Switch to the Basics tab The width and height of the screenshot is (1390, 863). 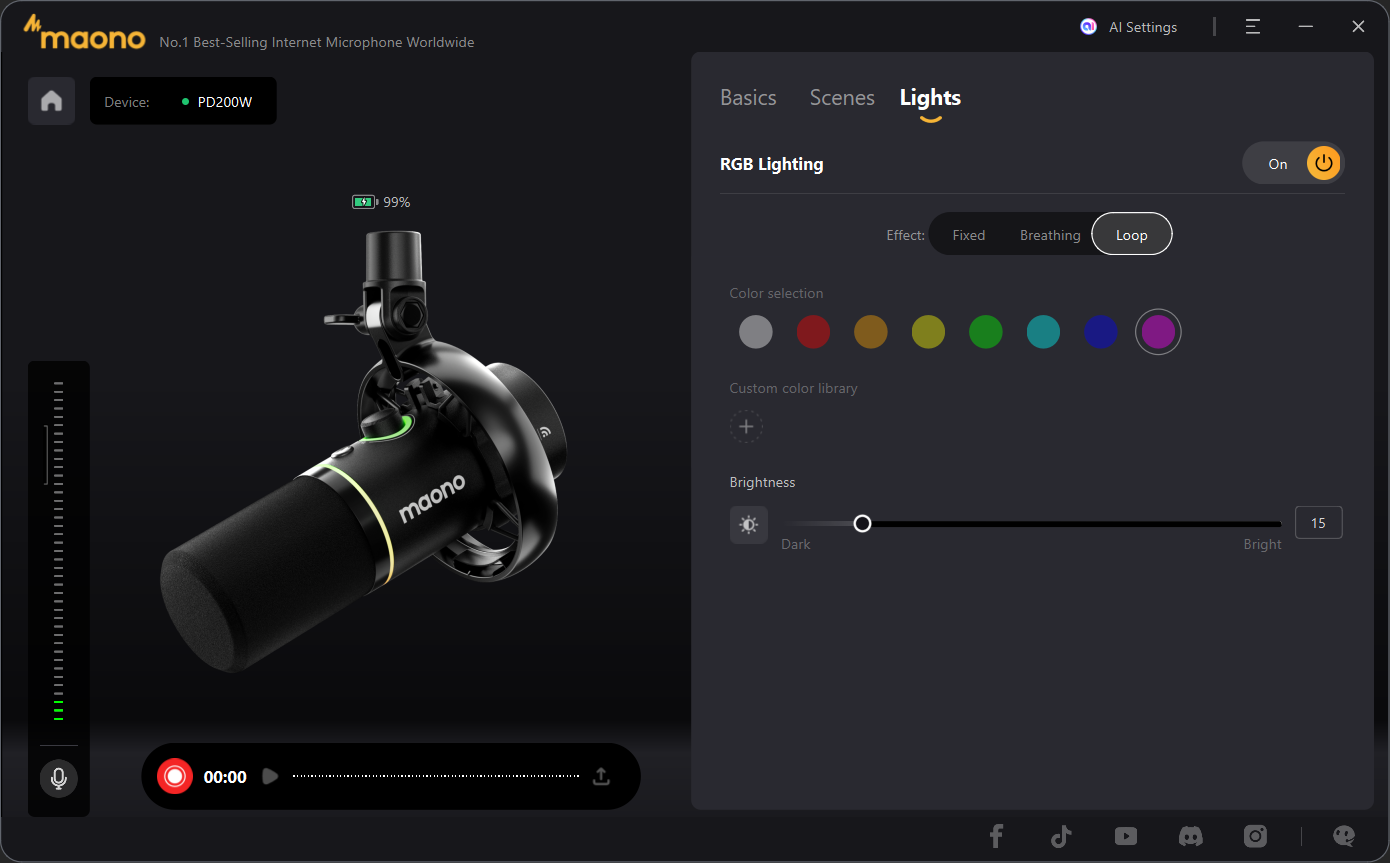(748, 98)
